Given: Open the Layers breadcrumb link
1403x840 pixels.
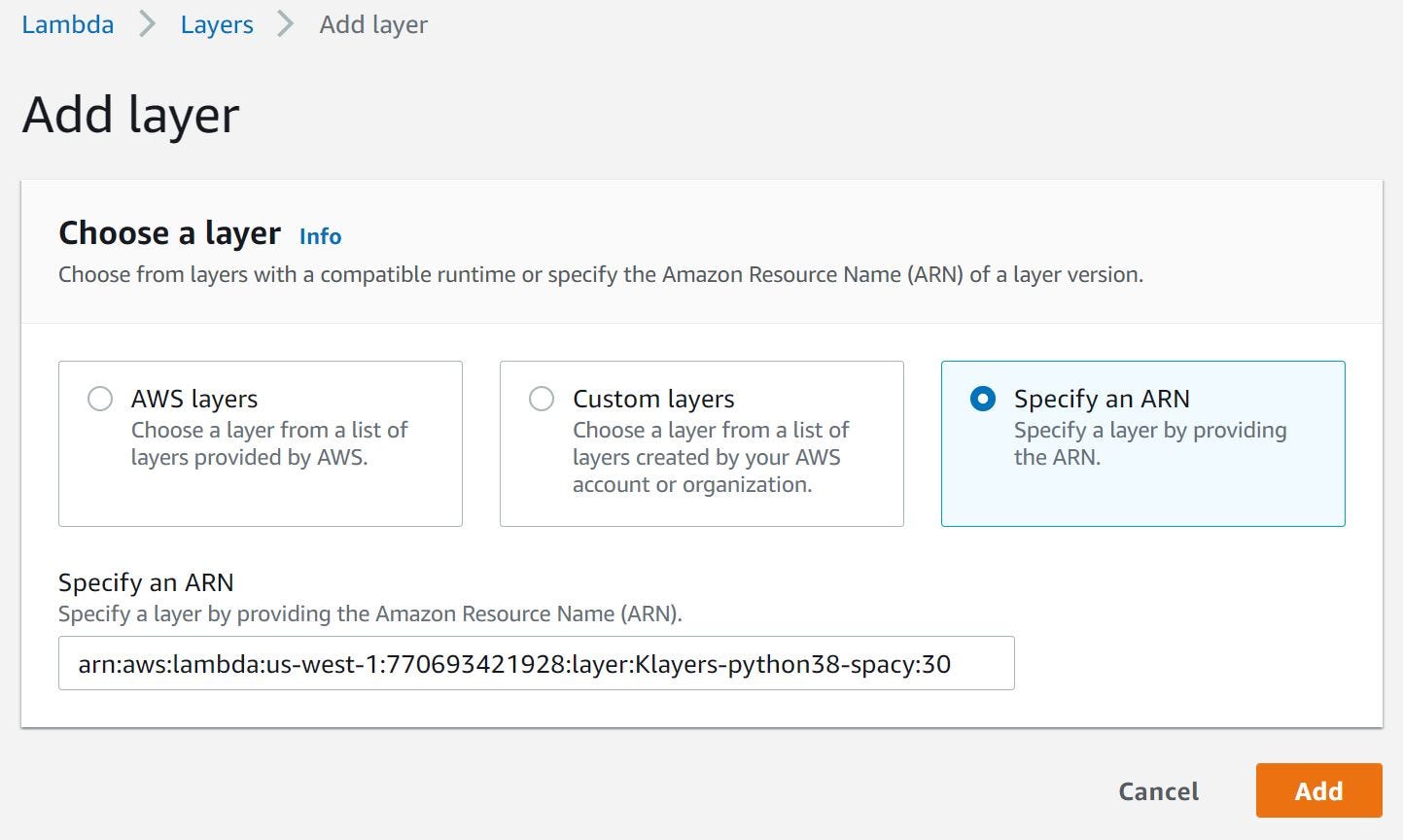Looking at the screenshot, I should pyautogui.click(x=217, y=24).
